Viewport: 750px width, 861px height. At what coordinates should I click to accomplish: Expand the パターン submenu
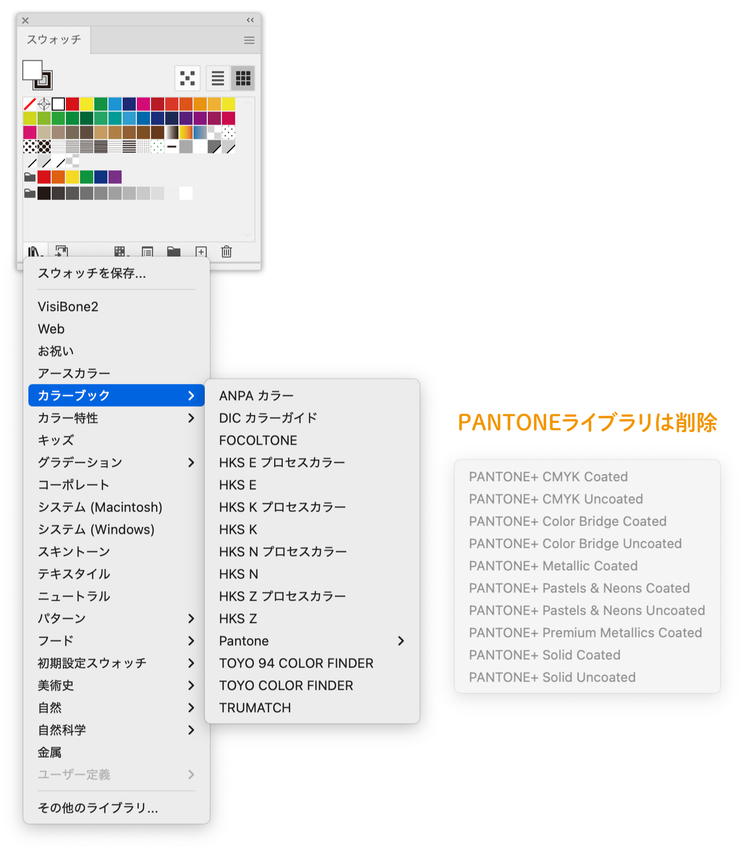click(116, 618)
